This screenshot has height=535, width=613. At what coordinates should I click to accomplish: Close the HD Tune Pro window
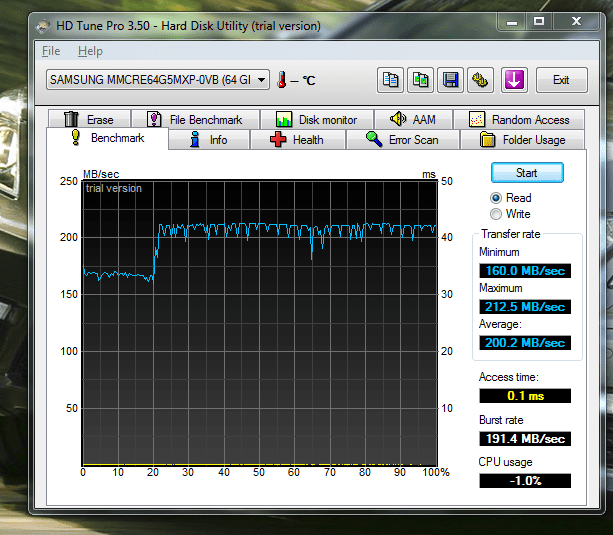pos(576,22)
